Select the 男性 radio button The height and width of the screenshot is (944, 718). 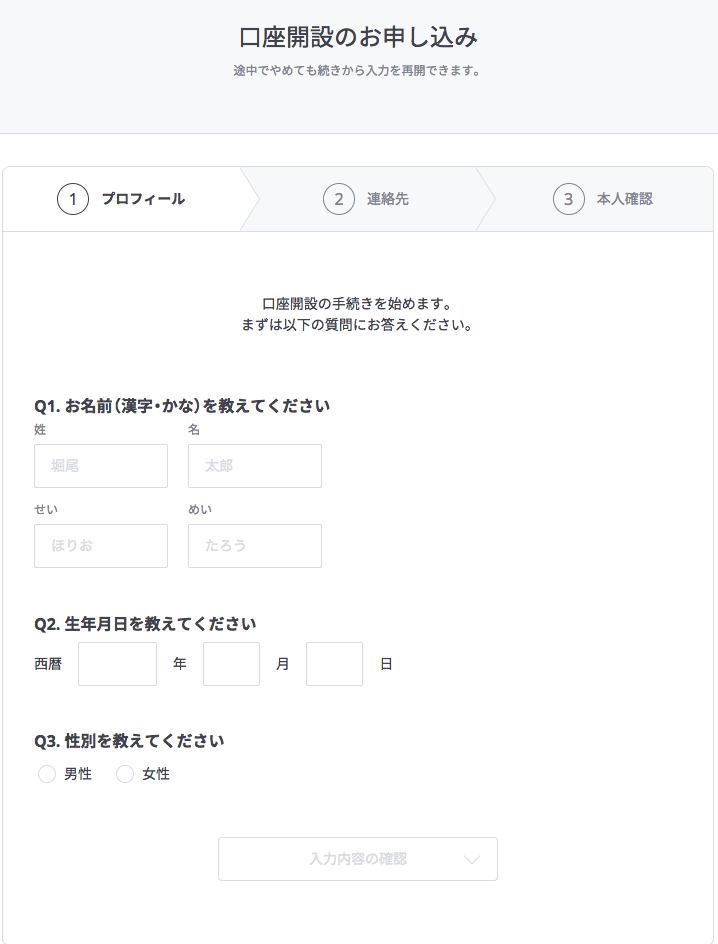coord(47,774)
